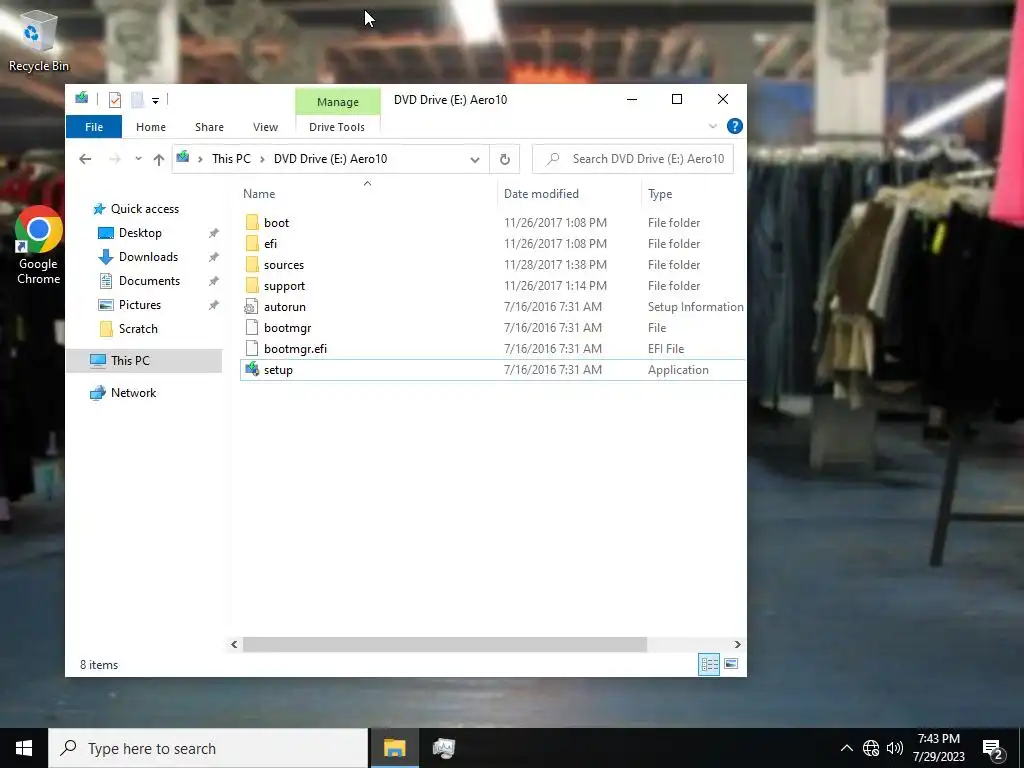Select the support folder
1024x768 pixels.
coord(492,285)
